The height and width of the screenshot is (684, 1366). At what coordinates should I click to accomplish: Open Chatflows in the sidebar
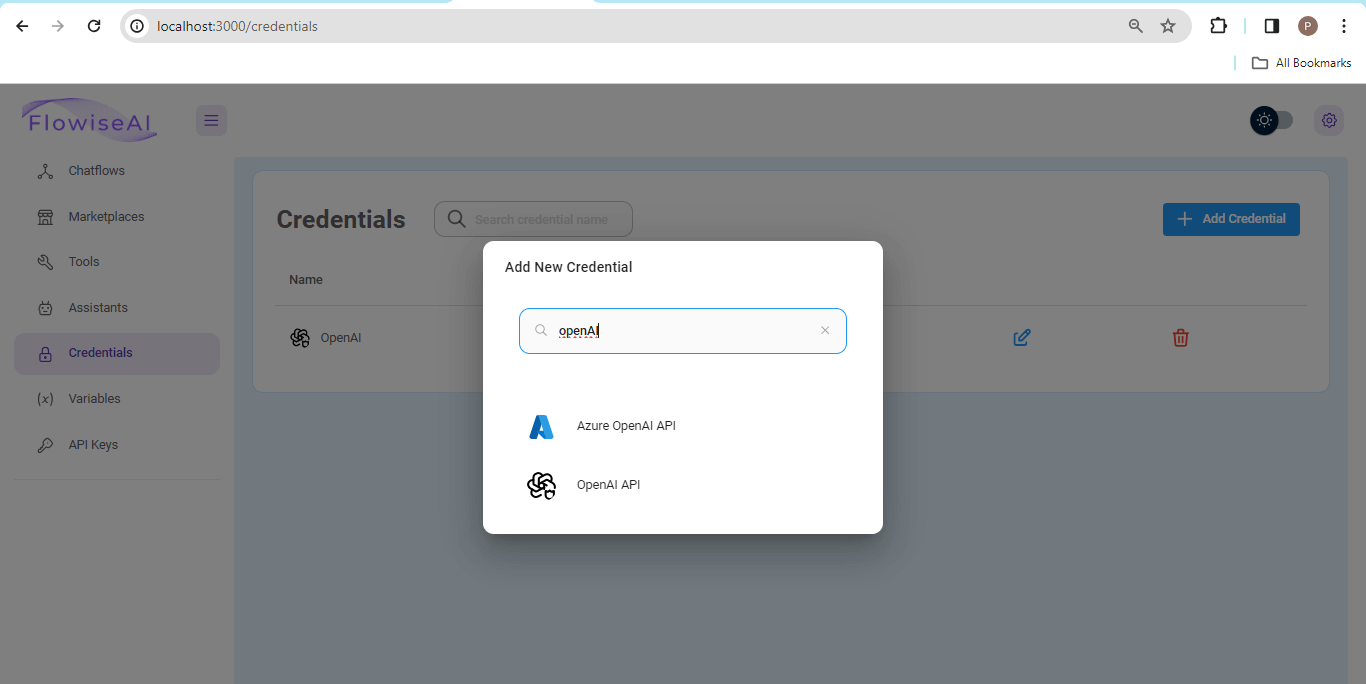[96, 171]
